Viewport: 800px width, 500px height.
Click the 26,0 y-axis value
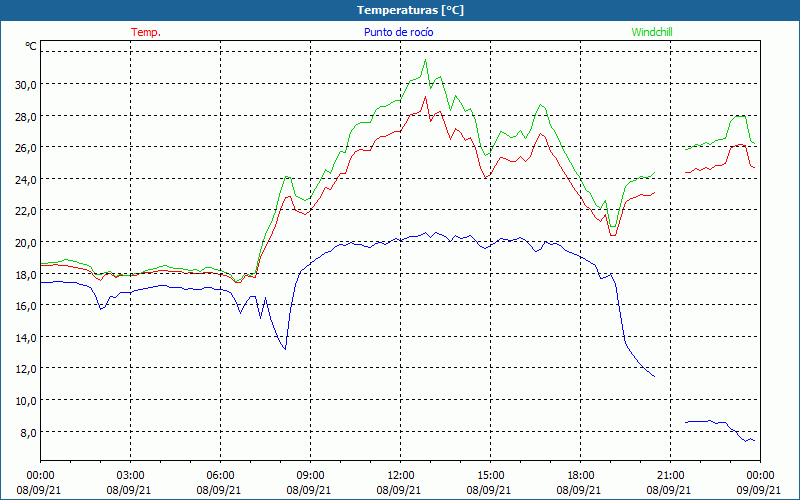point(26,148)
